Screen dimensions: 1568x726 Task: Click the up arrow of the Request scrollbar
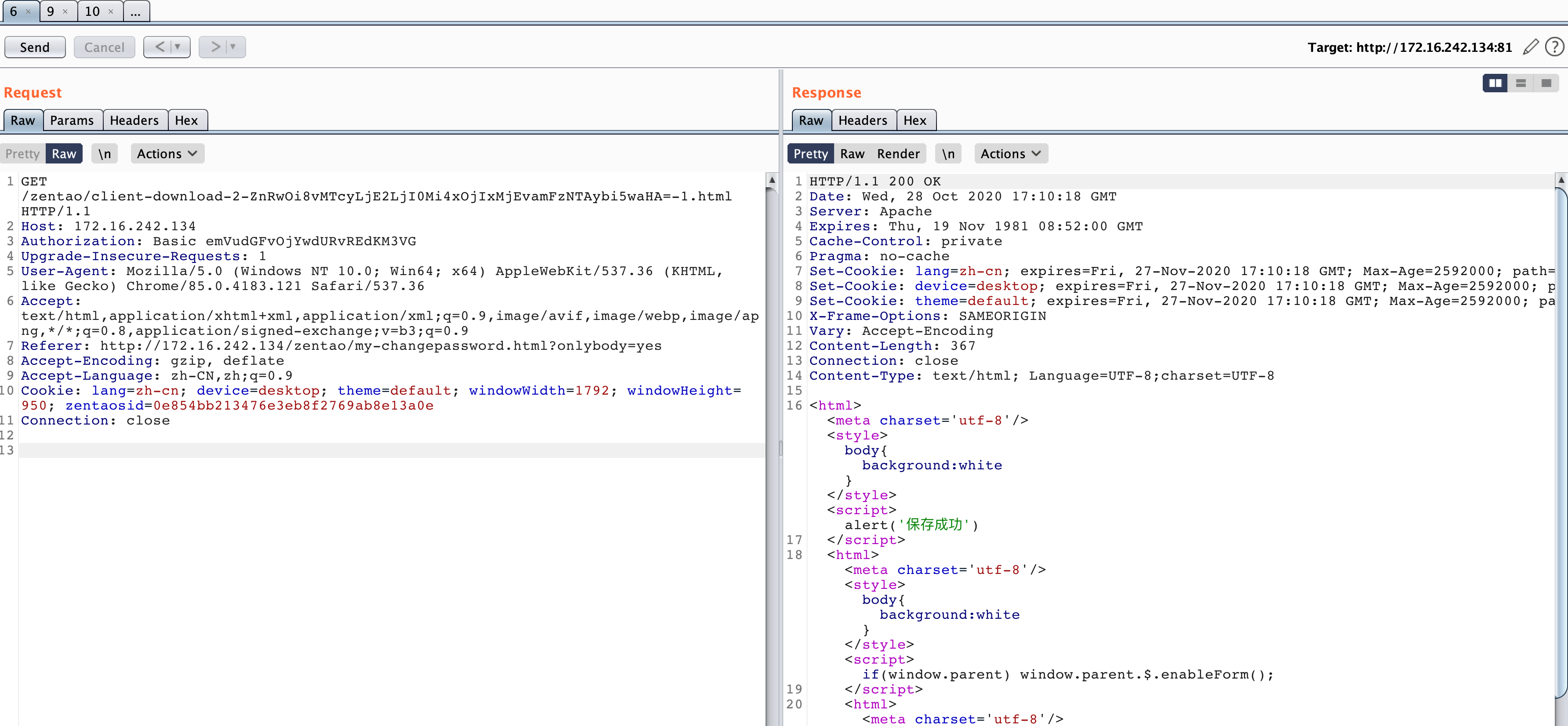click(x=771, y=180)
